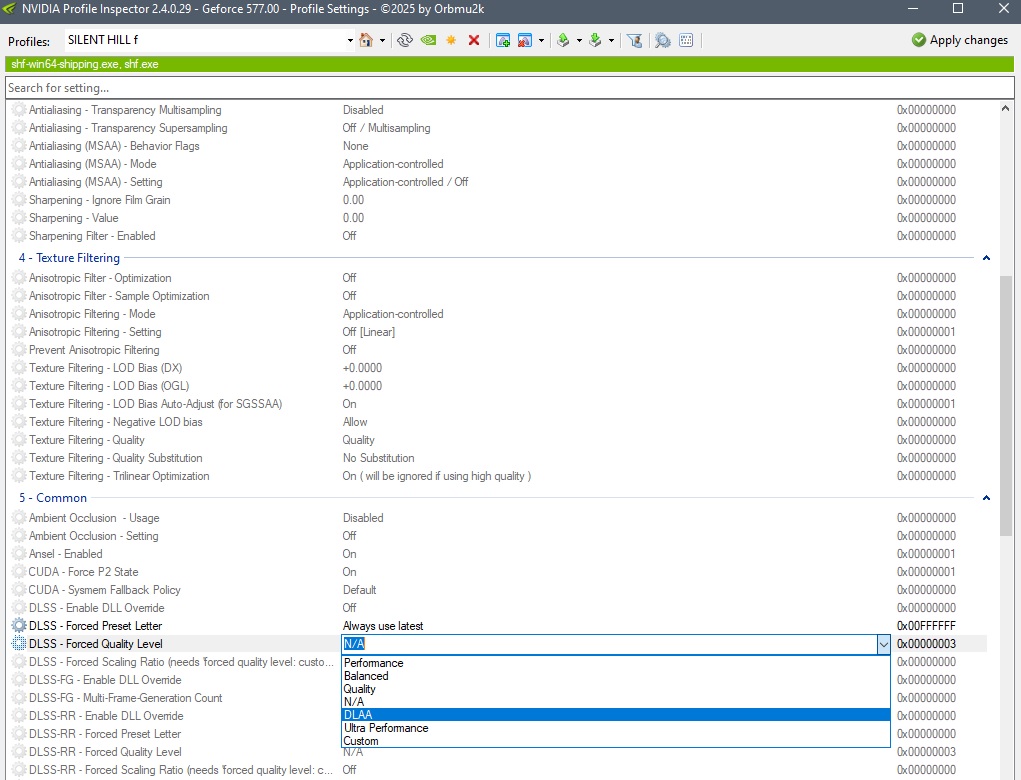Open the export profiles dropdown arrow

coord(579,40)
